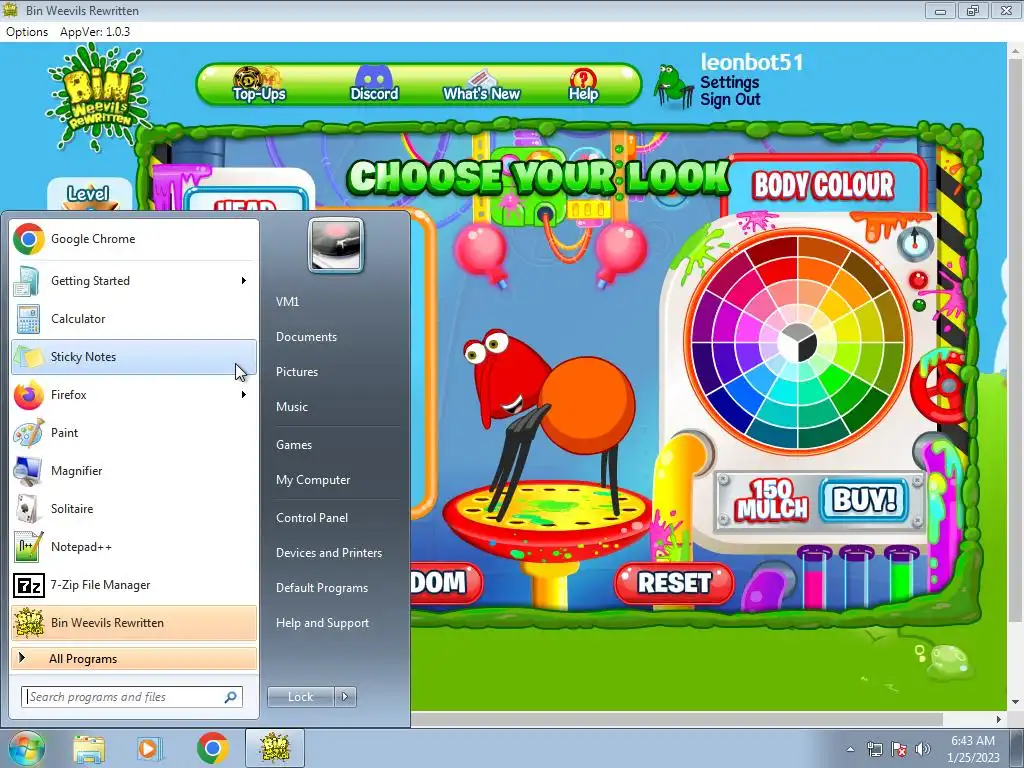Click in Search programs and files box
1024x768 pixels.
coord(131,697)
